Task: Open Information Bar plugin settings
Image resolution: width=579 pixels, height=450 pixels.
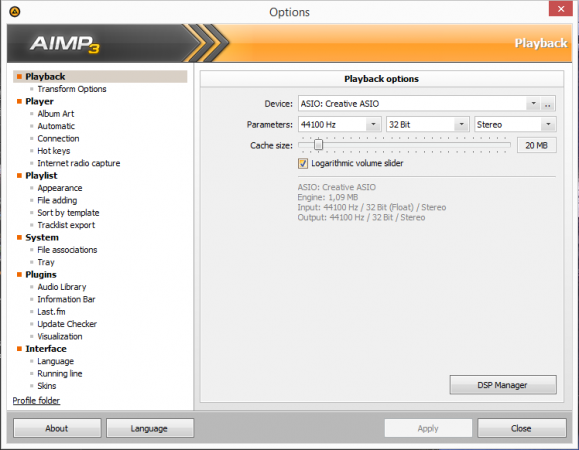Action: pos(66,299)
